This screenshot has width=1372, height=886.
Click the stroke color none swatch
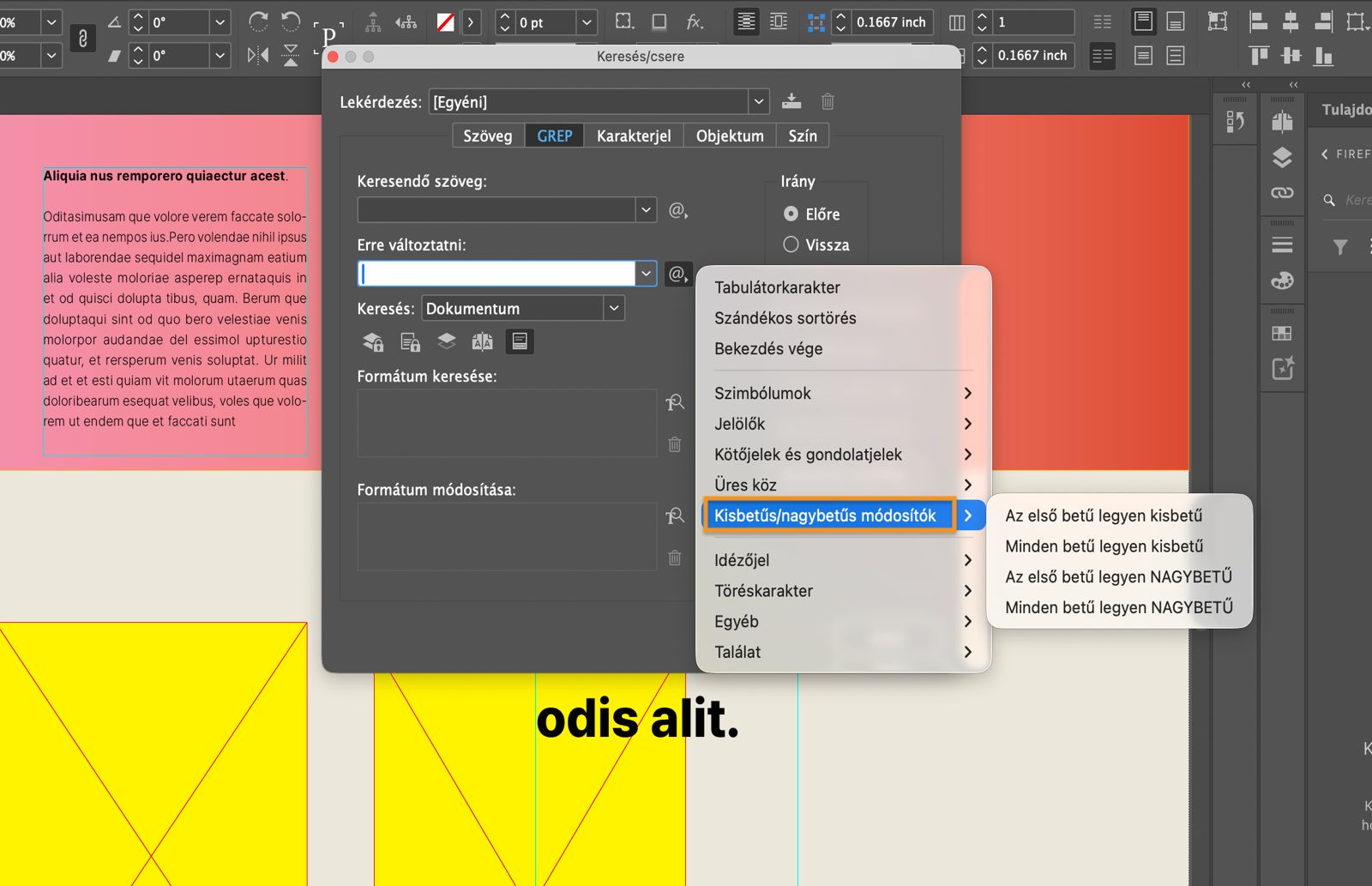point(445,22)
